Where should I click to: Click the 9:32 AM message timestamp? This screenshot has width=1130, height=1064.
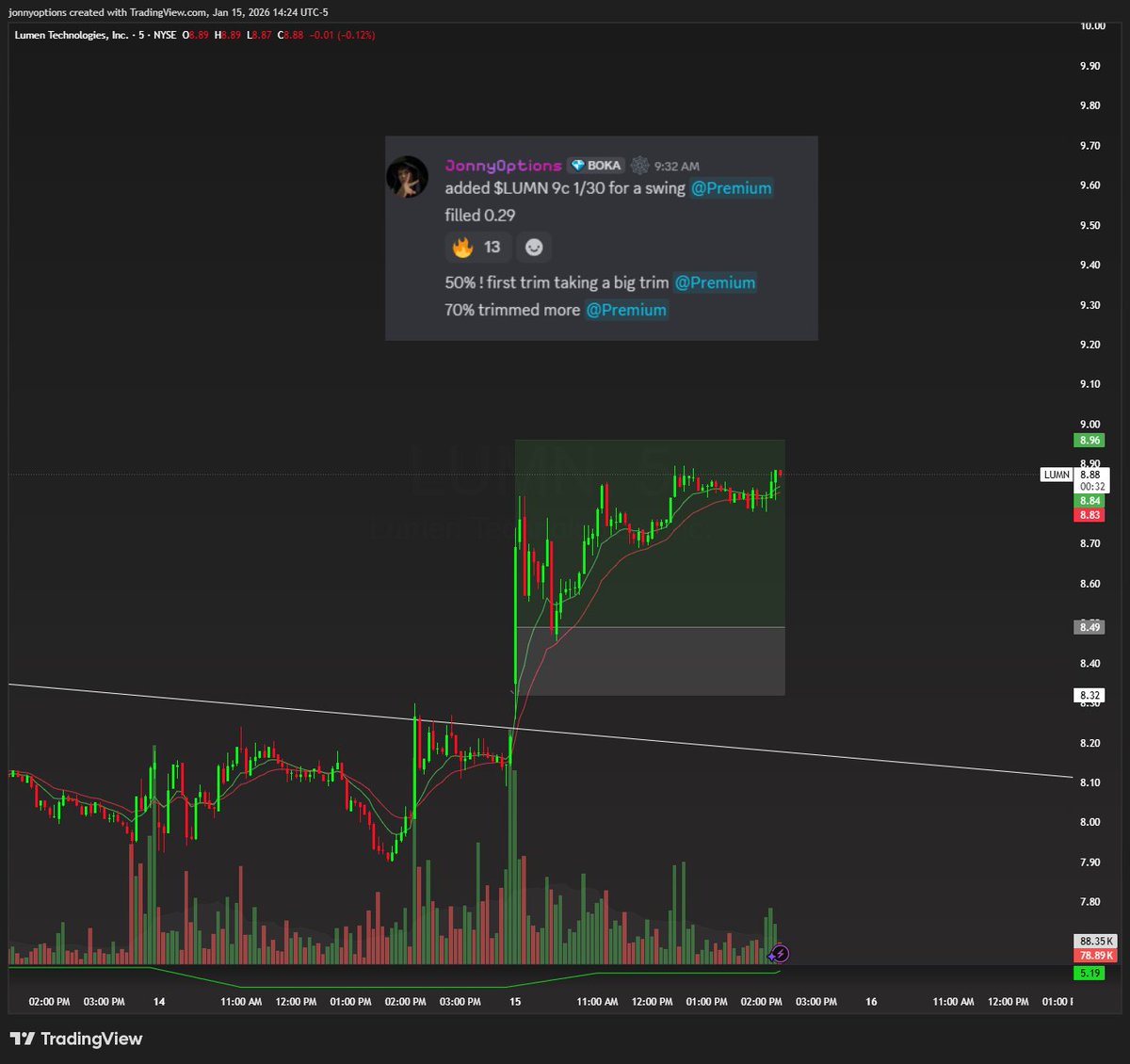[x=677, y=167]
